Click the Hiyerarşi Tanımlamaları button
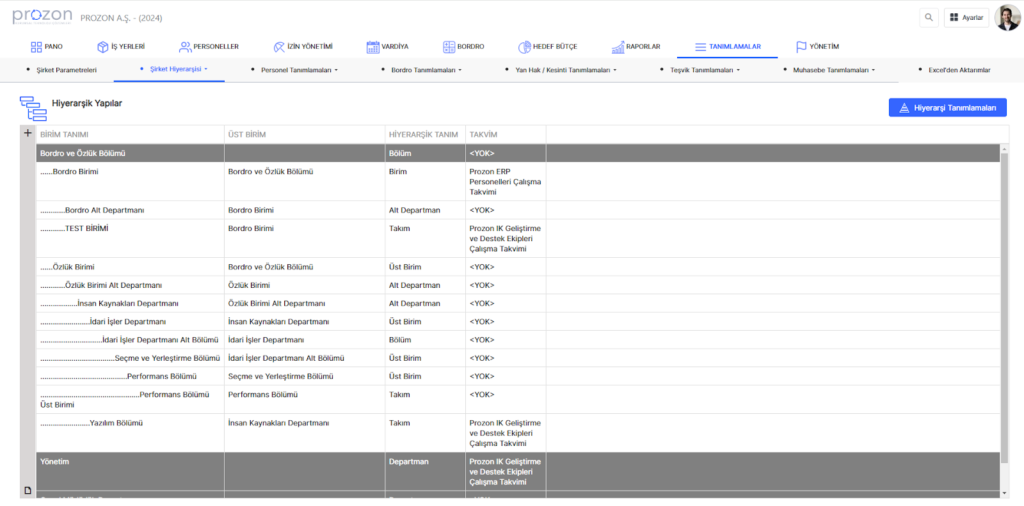This screenshot has width=1024, height=506. [947, 108]
